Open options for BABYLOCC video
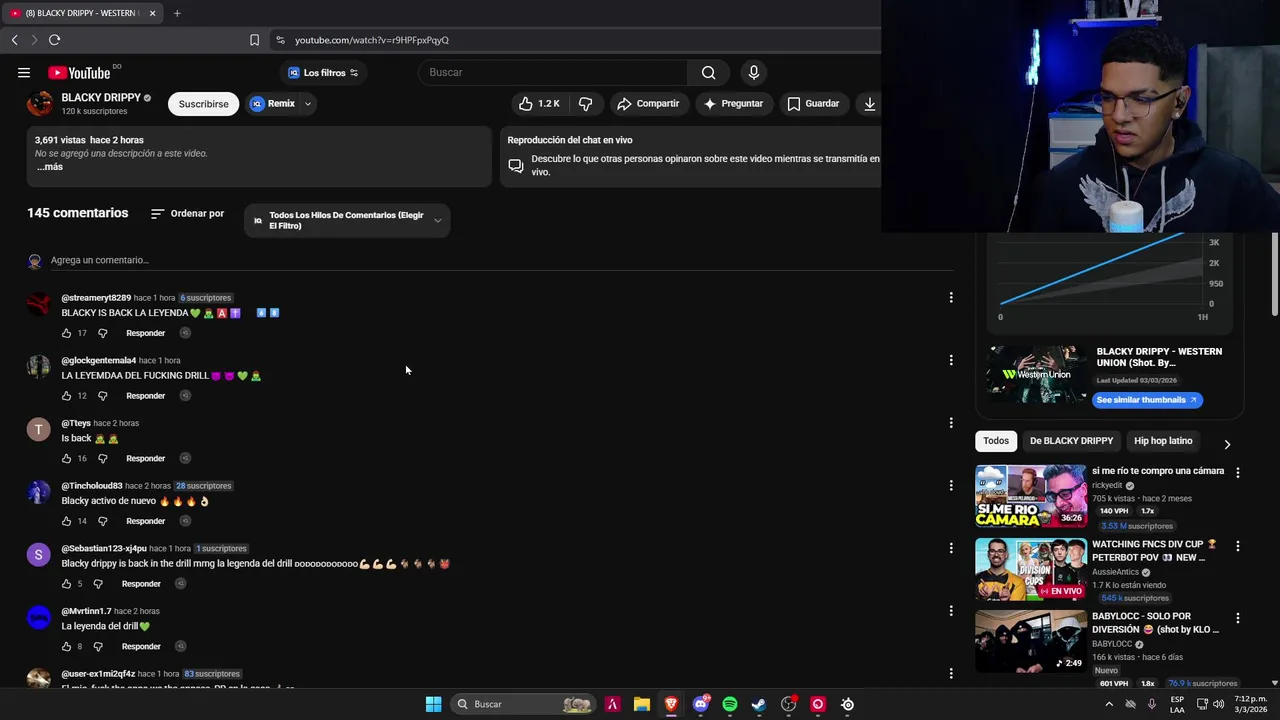This screenshot has height=720, width=1280. 1238,618
